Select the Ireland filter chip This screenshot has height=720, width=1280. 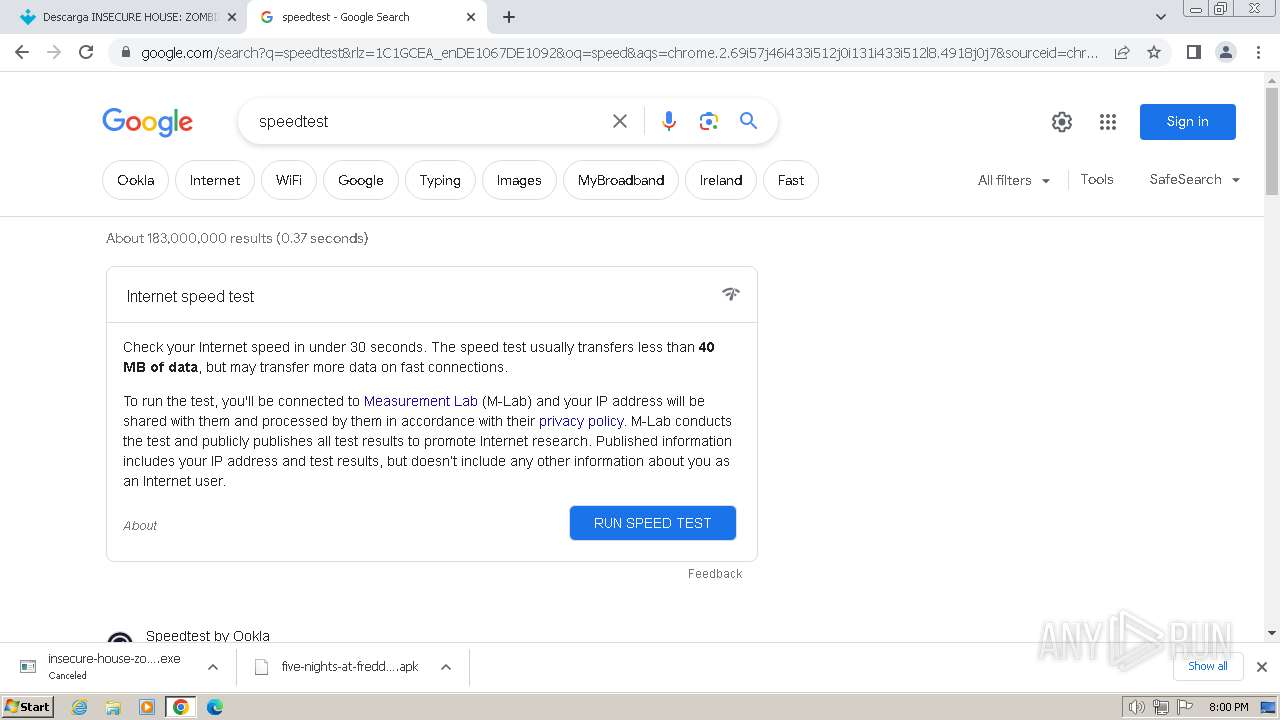(721, 180)
